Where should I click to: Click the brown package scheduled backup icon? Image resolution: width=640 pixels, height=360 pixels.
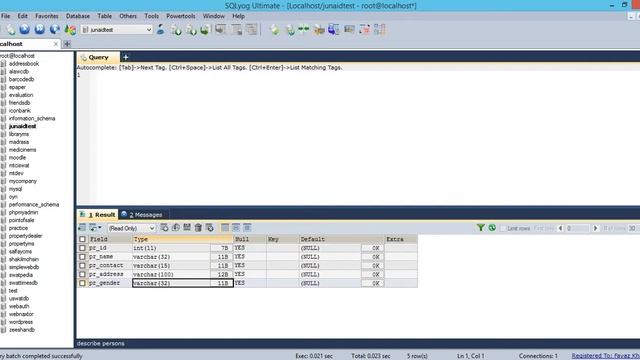point(319,29)
